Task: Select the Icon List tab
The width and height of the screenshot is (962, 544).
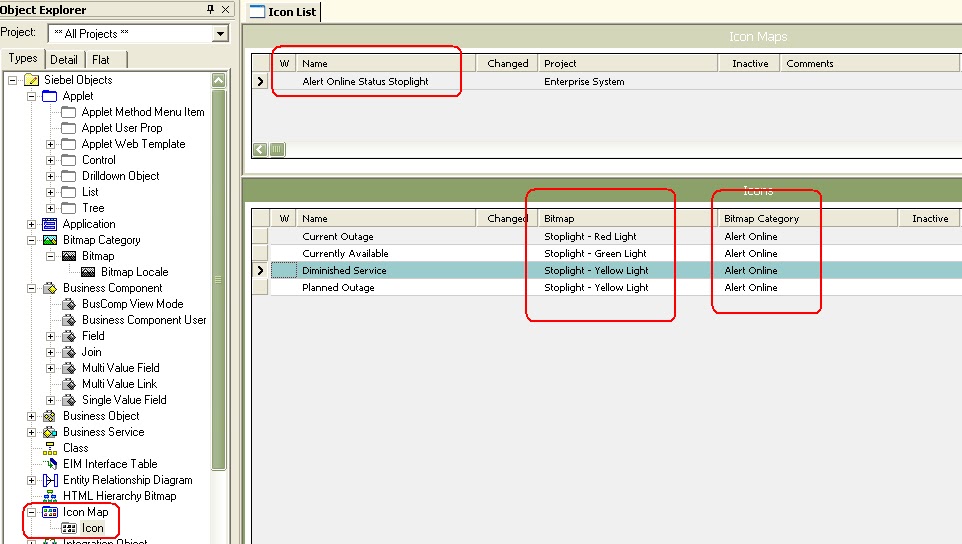Action: [283, 12]
